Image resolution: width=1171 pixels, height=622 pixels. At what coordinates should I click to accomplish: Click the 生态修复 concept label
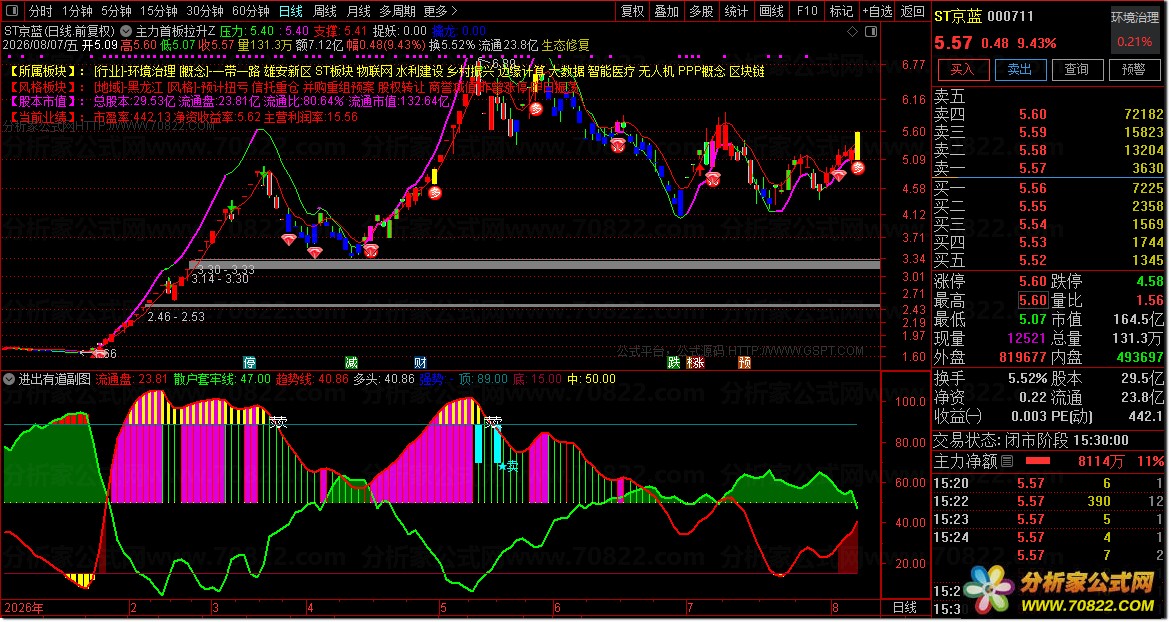[x=565, y=46]
